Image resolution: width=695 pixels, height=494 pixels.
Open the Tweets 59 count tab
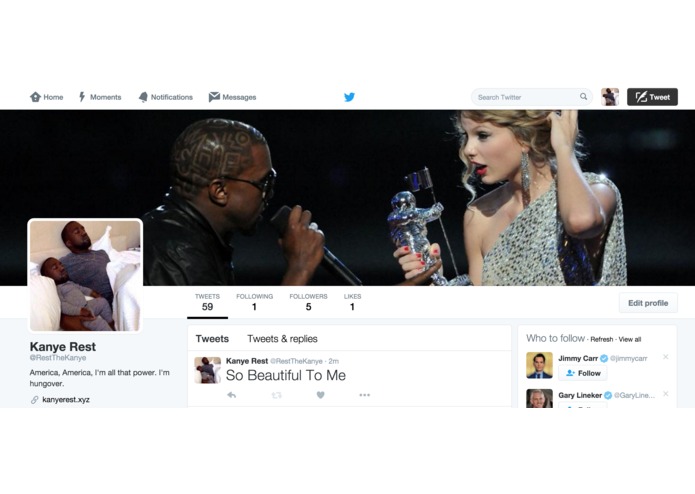point(207,302)
